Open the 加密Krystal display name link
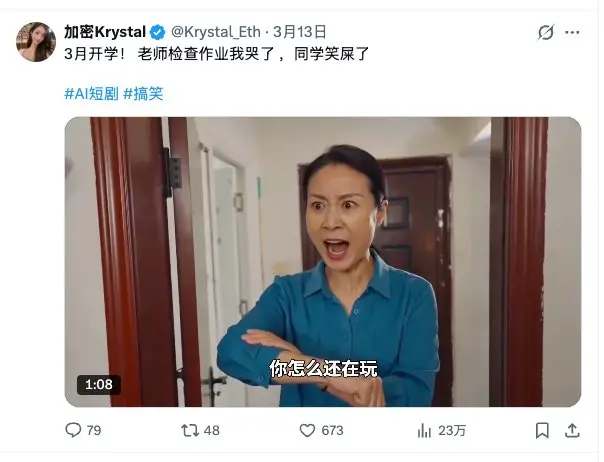 click(x=105, y=32)
